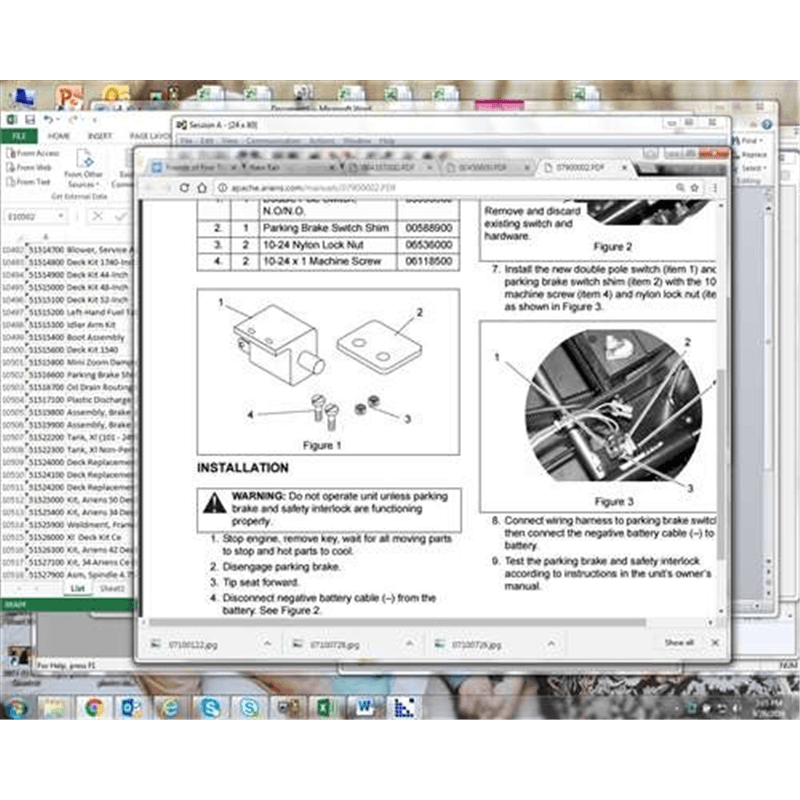Open Excel HOME ribbon tab

click(x=59, y=136)
